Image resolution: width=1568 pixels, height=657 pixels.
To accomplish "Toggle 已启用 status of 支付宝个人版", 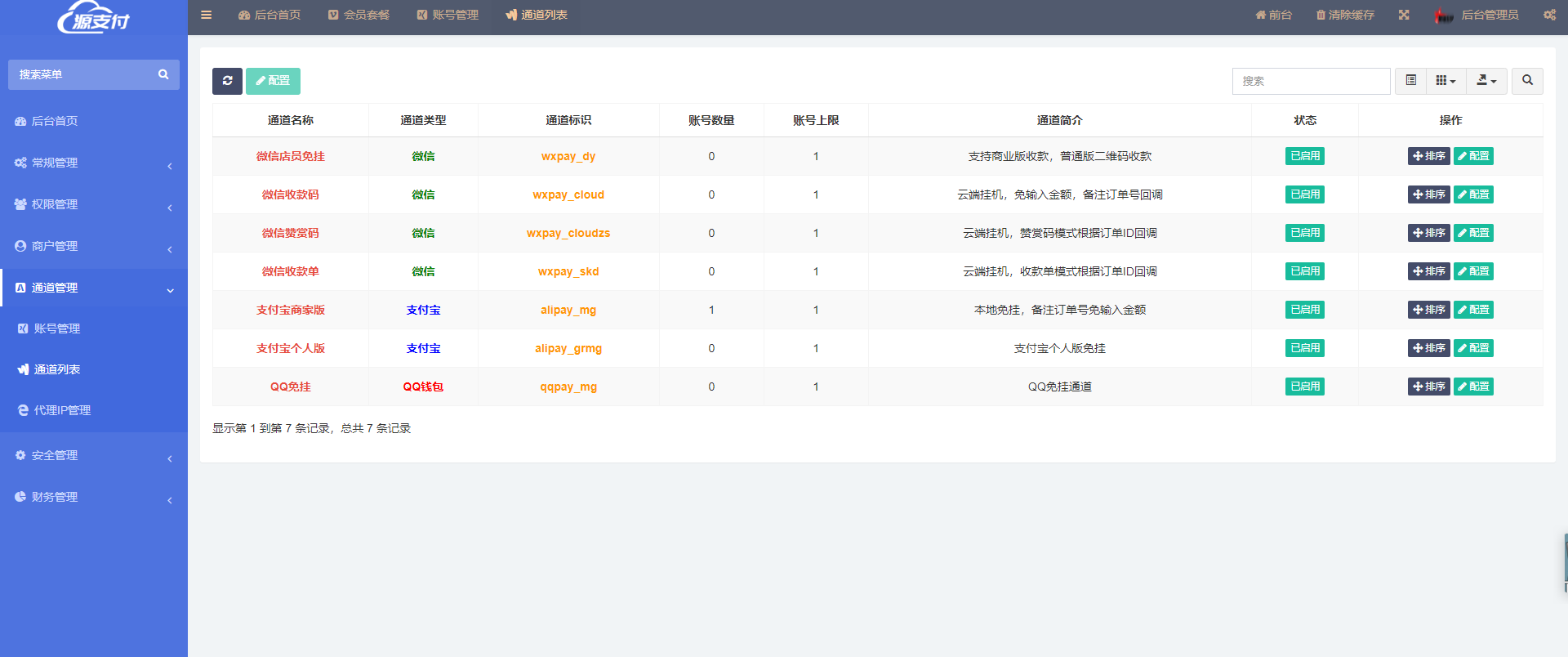I will [x=1305, y=348].
